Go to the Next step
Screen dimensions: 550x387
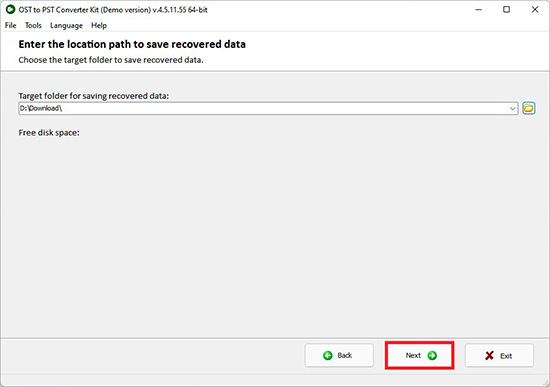point(420,355)
